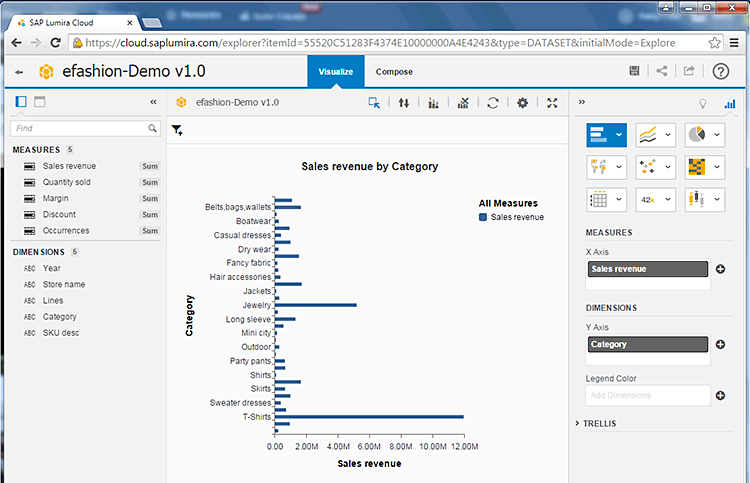Open the bar chart type dropdown arrow
750x483 pixels.
click(619, 135)
